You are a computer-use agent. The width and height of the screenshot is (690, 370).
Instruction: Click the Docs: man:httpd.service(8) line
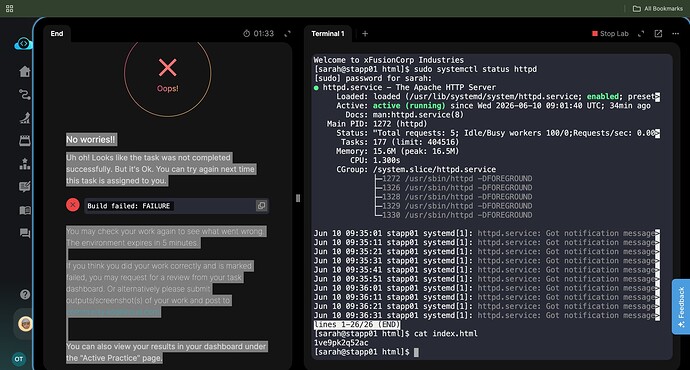tap(404, 115)
